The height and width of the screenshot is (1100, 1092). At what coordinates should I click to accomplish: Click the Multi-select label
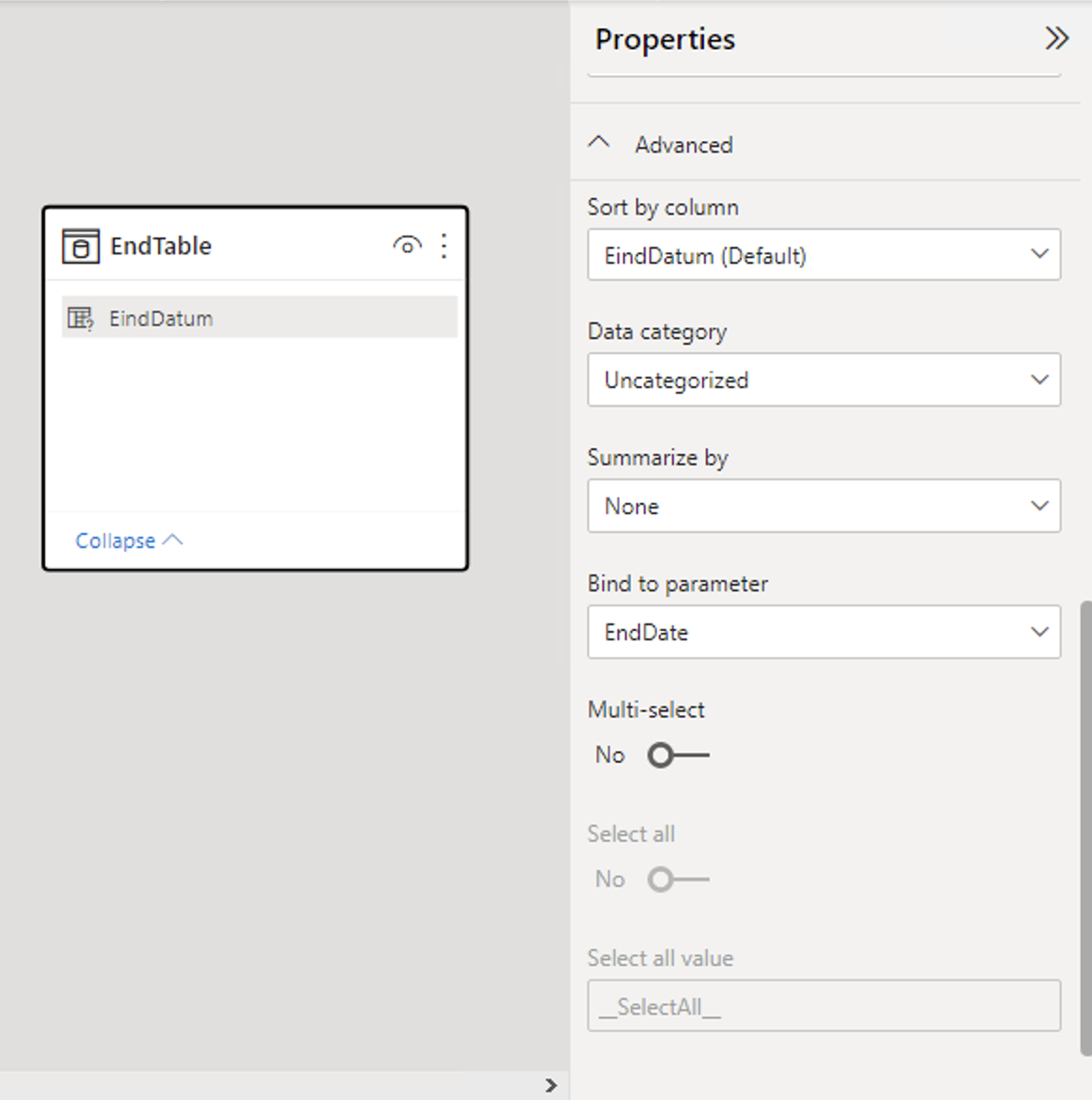646,709
